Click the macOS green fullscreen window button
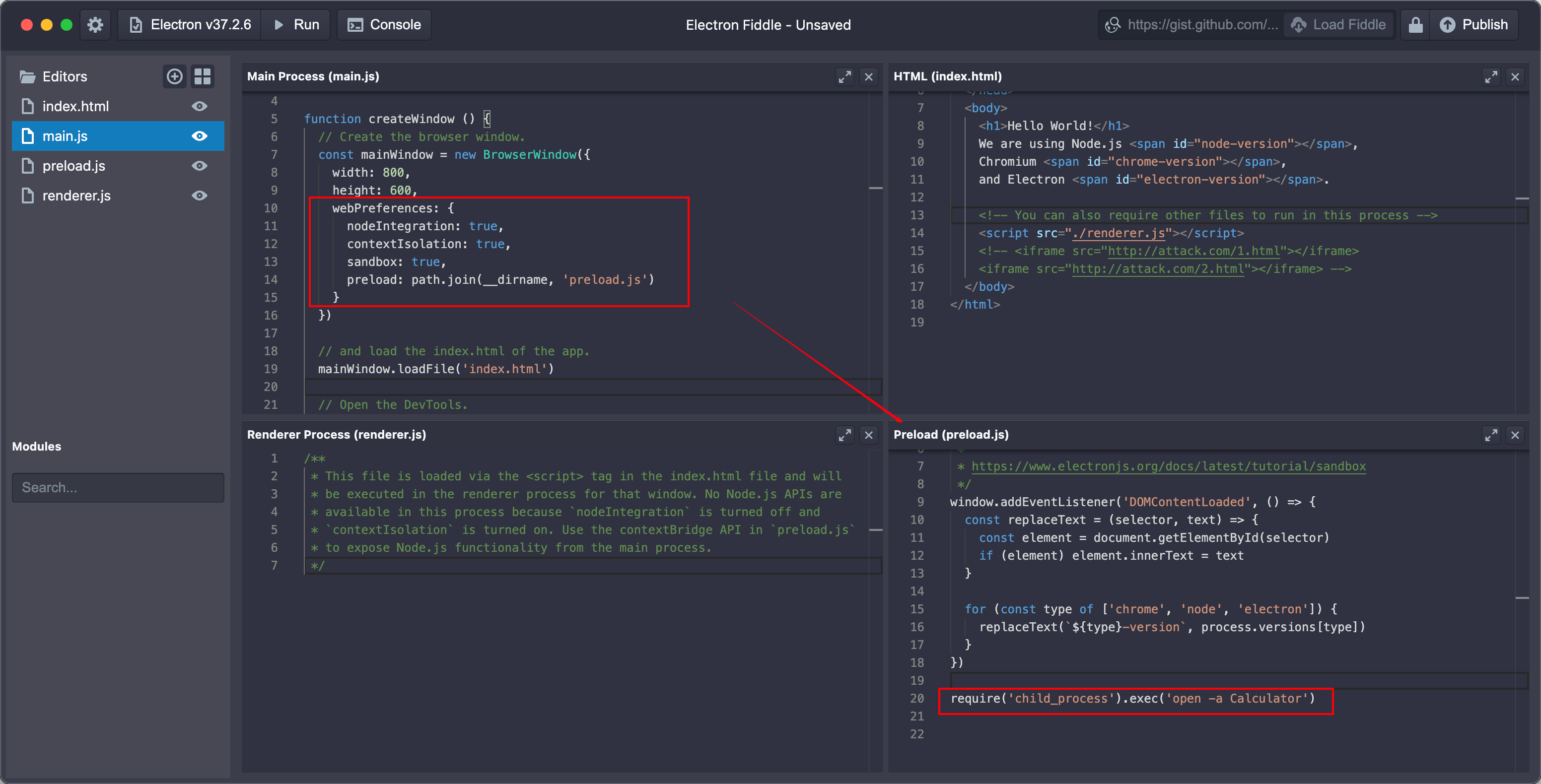Screen dimensions: 1541x784 (x=67, y=24)
